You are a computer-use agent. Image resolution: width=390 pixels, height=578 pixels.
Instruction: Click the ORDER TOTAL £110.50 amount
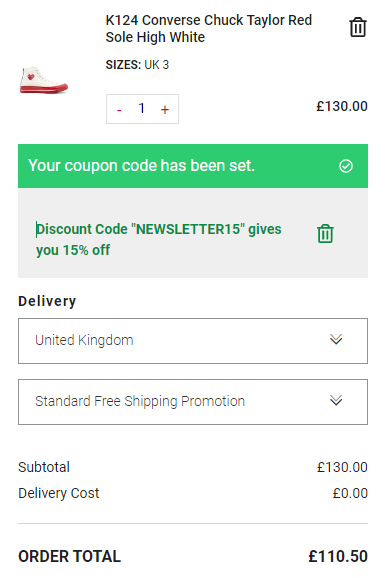click(338, 556)
